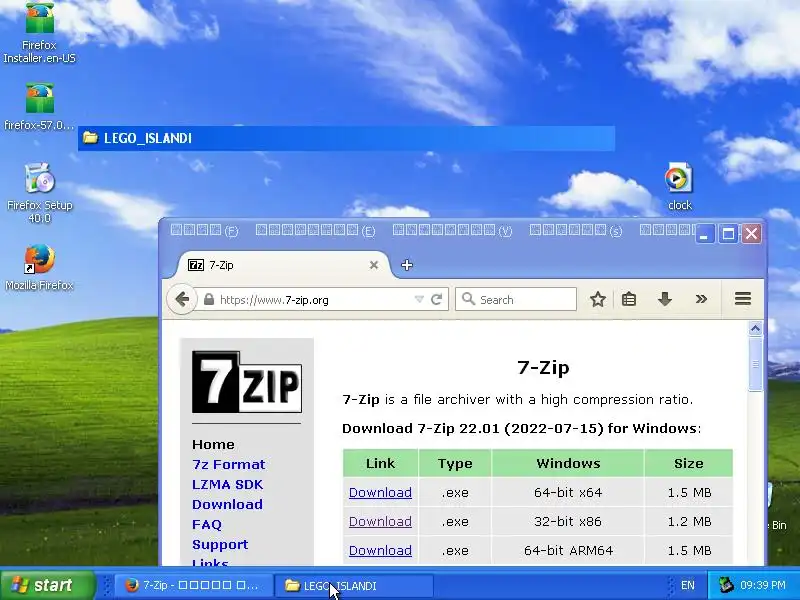Select the 7-Zip browser tab

pyautogui.click(x=284, y=265)
